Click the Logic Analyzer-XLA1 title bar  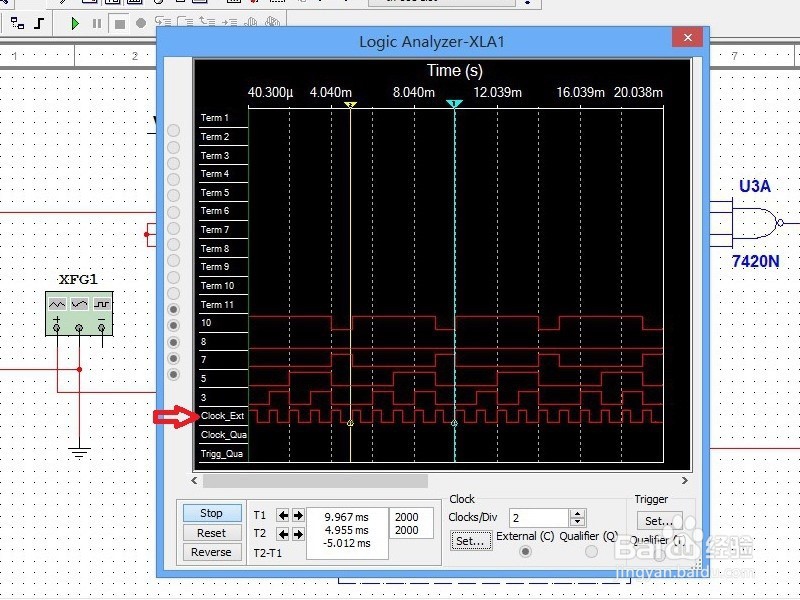[432, 41]
